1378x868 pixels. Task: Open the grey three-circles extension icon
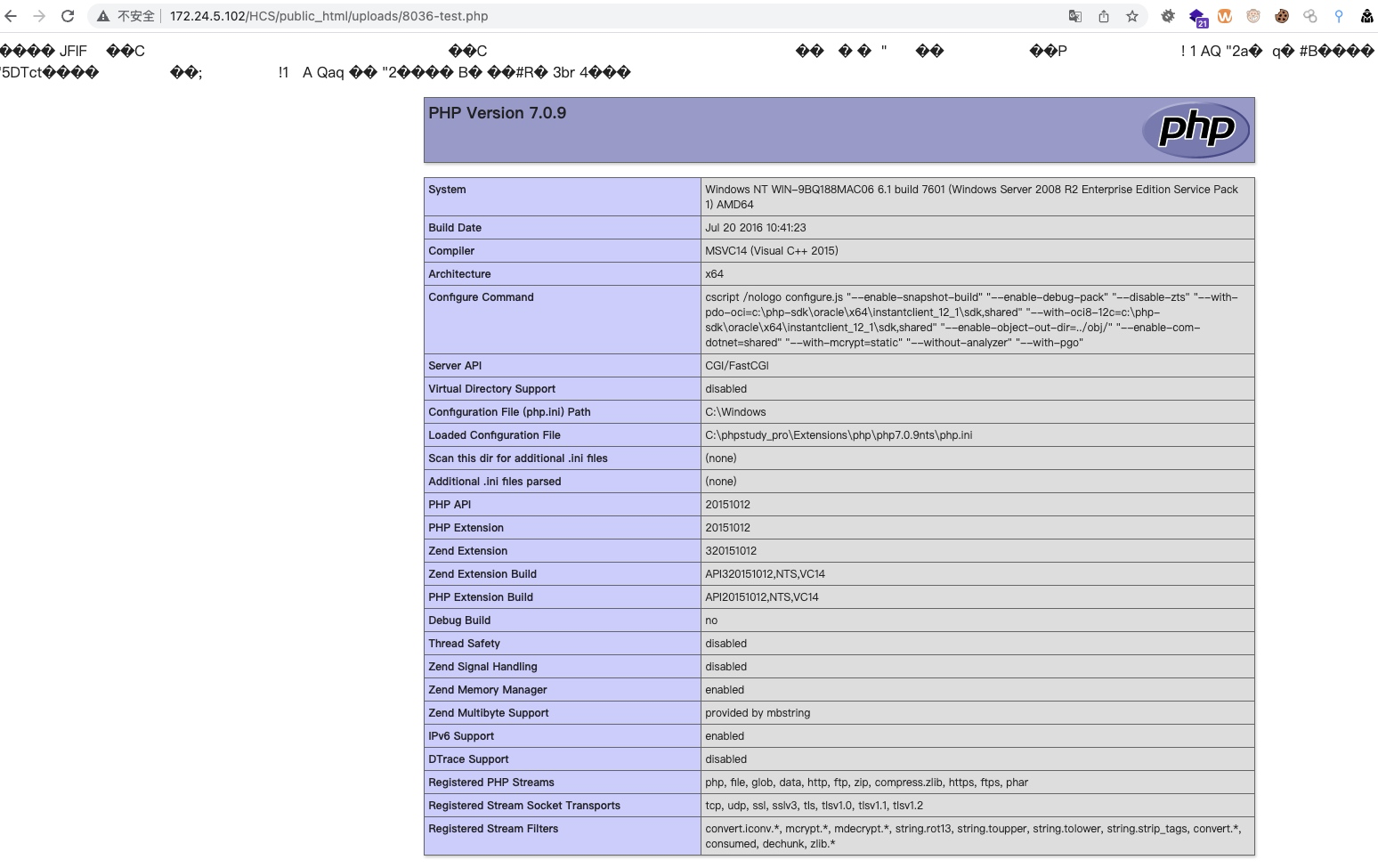coord(1310,16)
